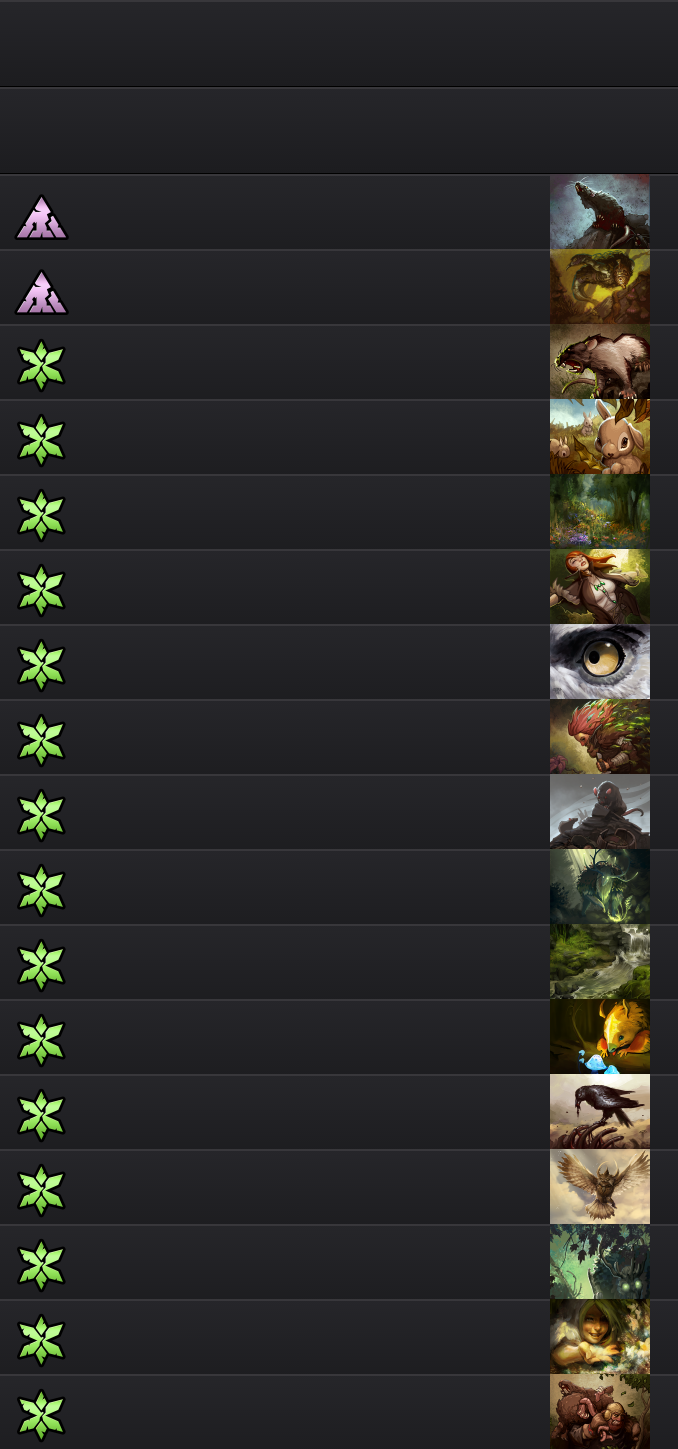The width and height of the screenshot is (678, 1449).
Task: Open the howling beast card thumbnail
Action: (600, 212)
